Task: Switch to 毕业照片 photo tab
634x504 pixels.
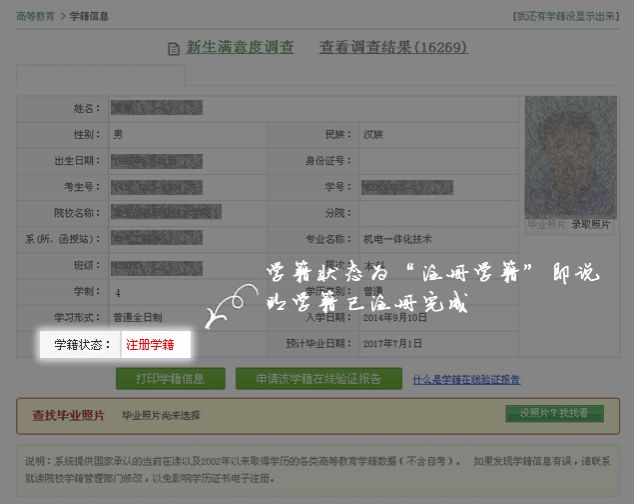Action: click(x=547, y=224)
